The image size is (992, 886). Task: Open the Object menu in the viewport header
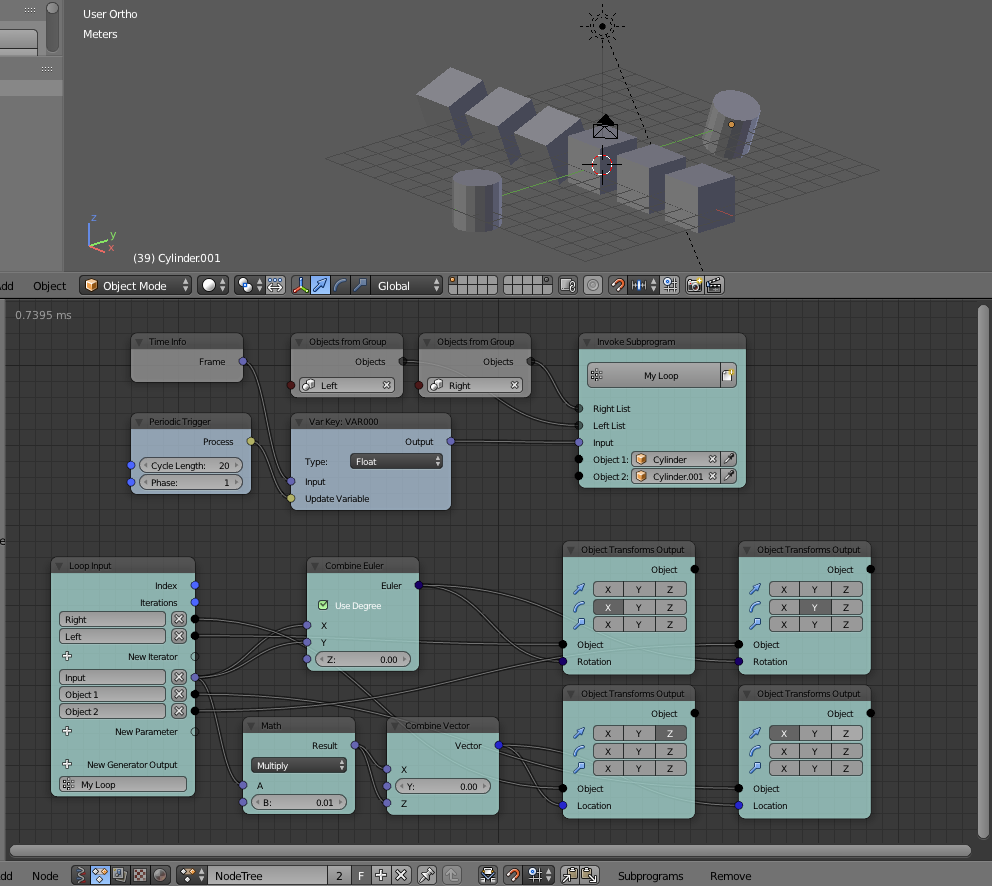49,285
